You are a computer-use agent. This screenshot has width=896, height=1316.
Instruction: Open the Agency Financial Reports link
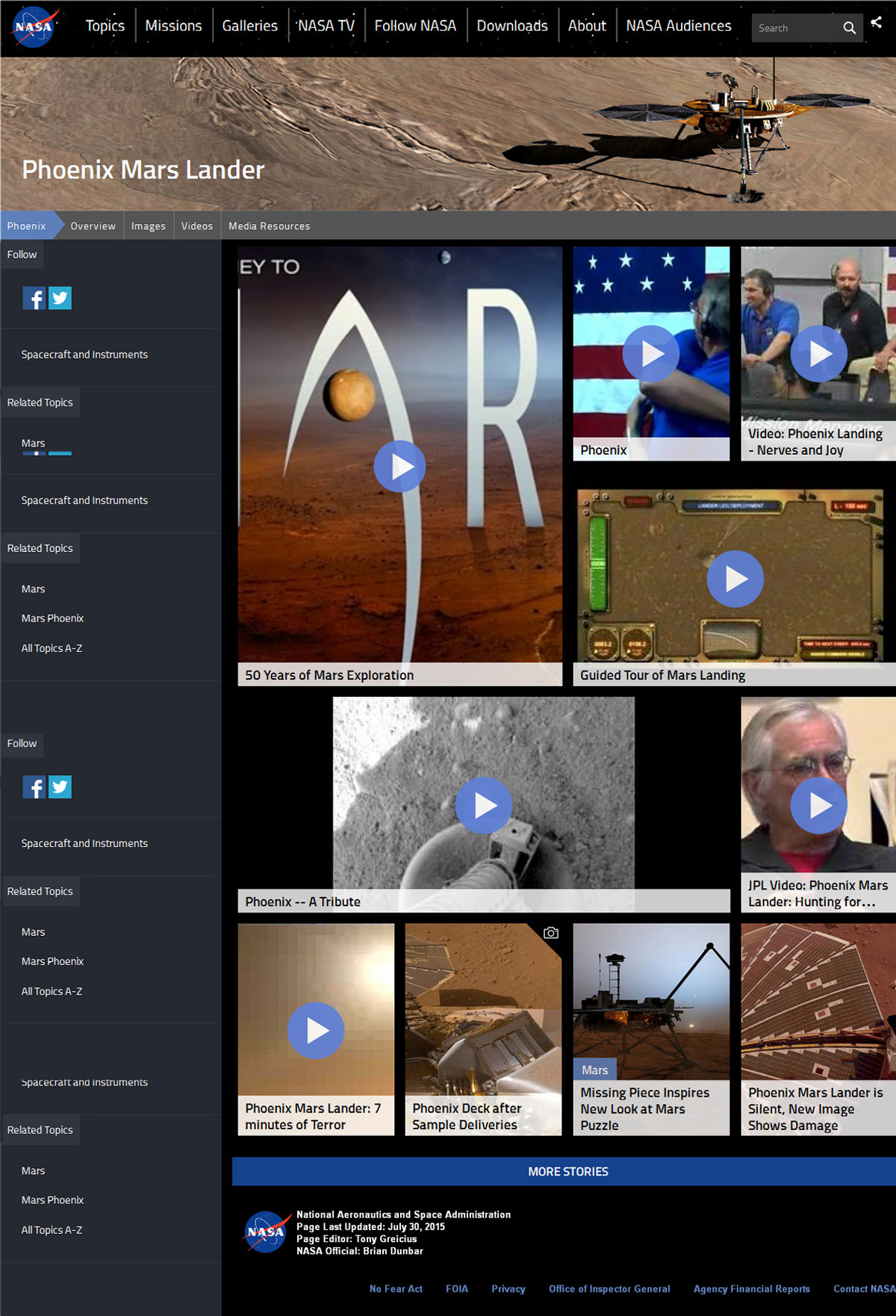tap(752, 1288)
